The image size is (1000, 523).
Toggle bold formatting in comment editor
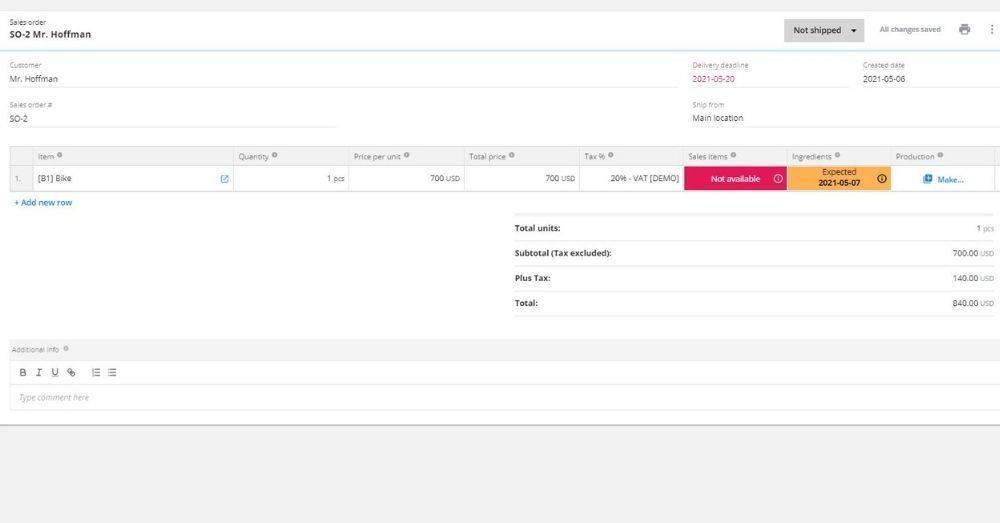click(23, 372)
